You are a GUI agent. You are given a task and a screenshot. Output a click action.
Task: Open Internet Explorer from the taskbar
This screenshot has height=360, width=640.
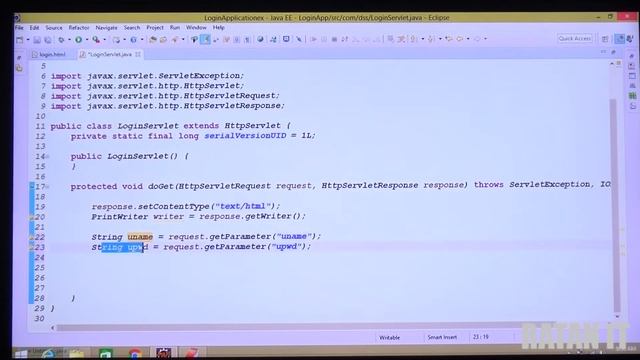point(48,353)
